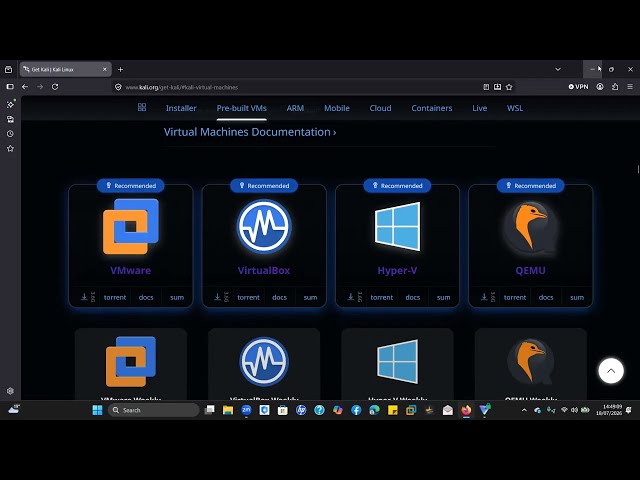Switch to the ARM tab

[x=295, y=108]
